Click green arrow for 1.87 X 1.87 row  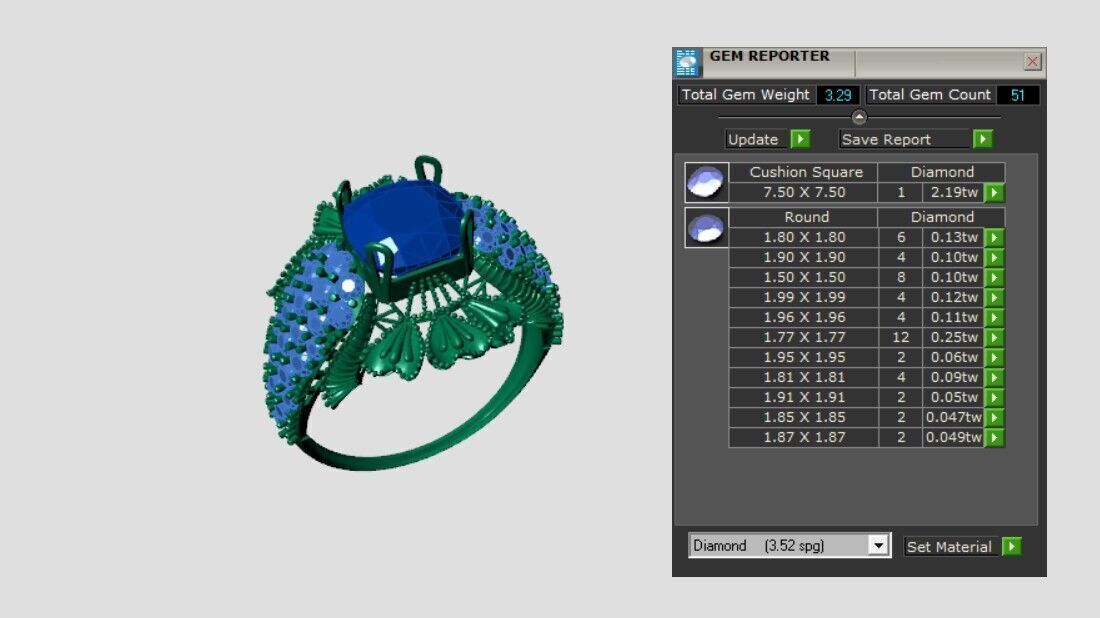[x=994, y=437]
